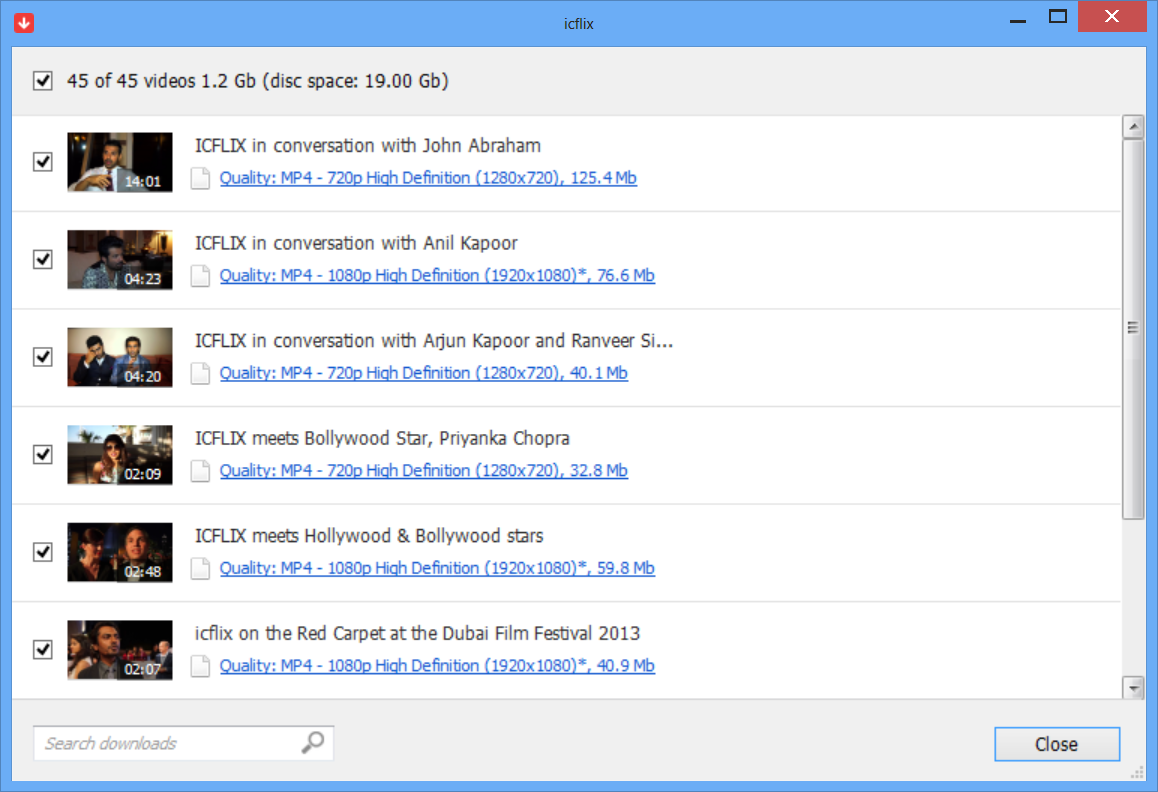Image resolution: width=1158 pixels, height=792 pixels.
Task: Click the thumbnail with 02:48 duration
Action: (x=120, y=553)
